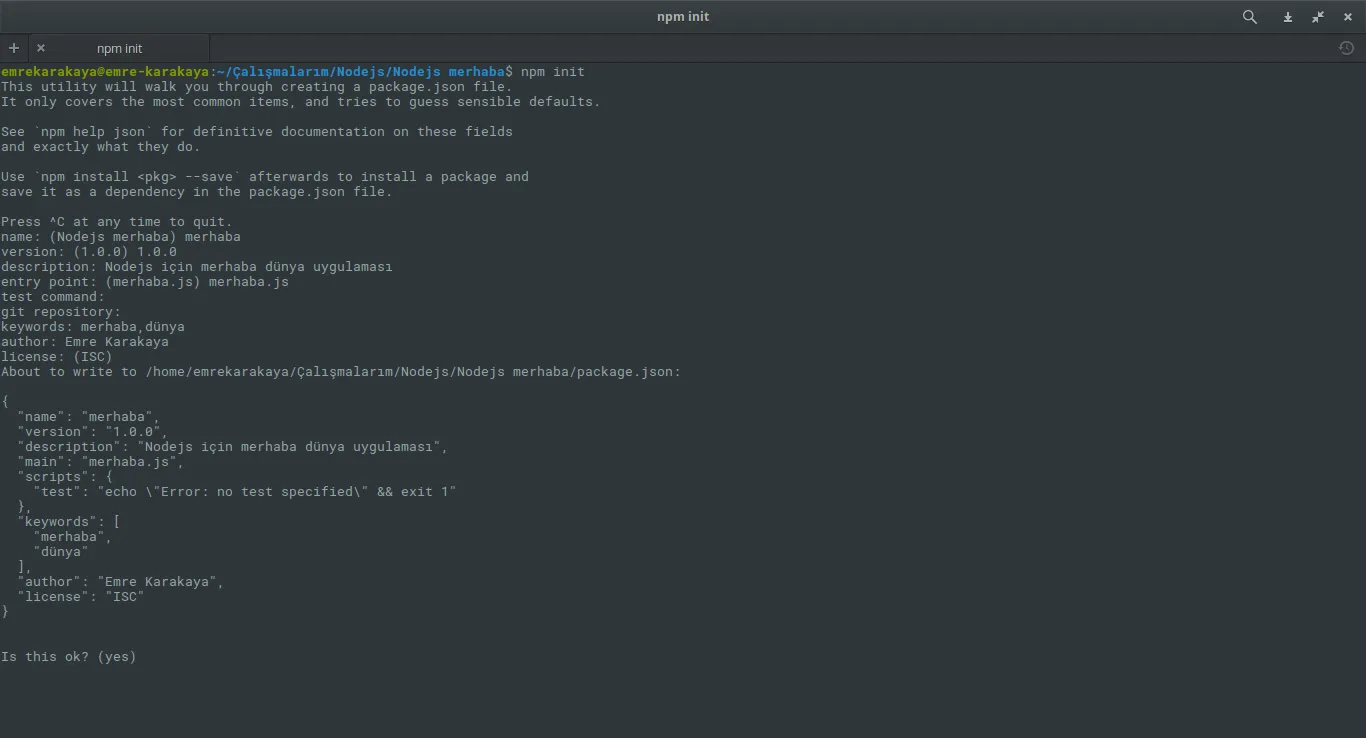
Task: Click the description "Nodejs için merhaba dünya uygulaması"
Action: (x=245, y=266)
